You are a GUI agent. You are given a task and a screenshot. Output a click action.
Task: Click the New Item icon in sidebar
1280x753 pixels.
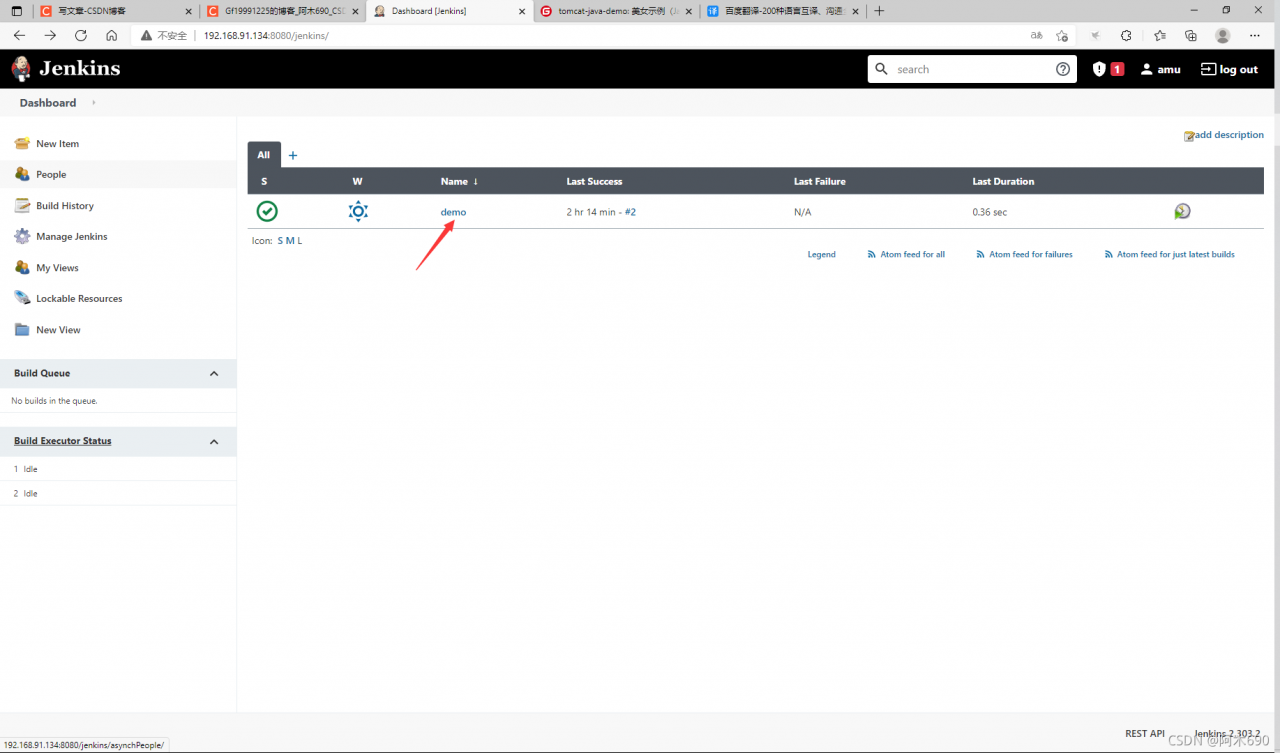pos(22,144)
